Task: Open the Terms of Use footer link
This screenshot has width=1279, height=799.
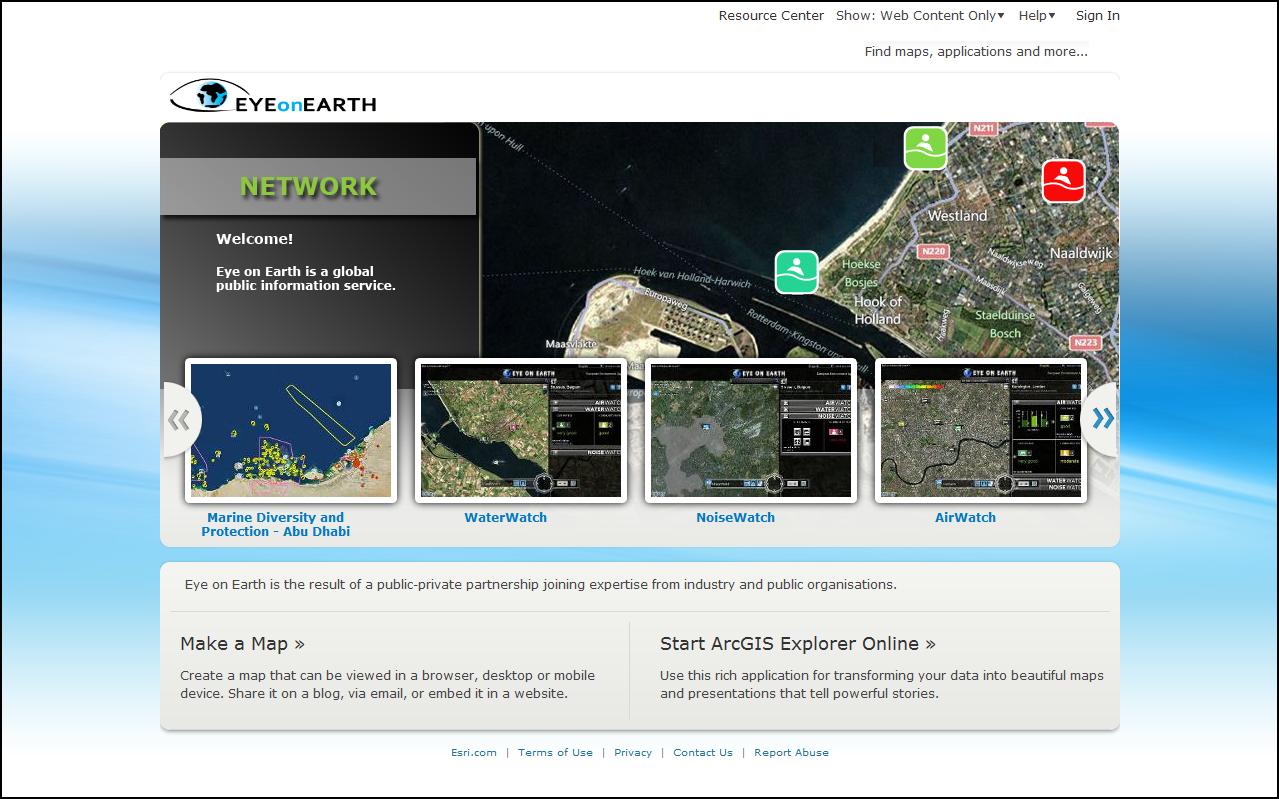Action: [555, 753]
